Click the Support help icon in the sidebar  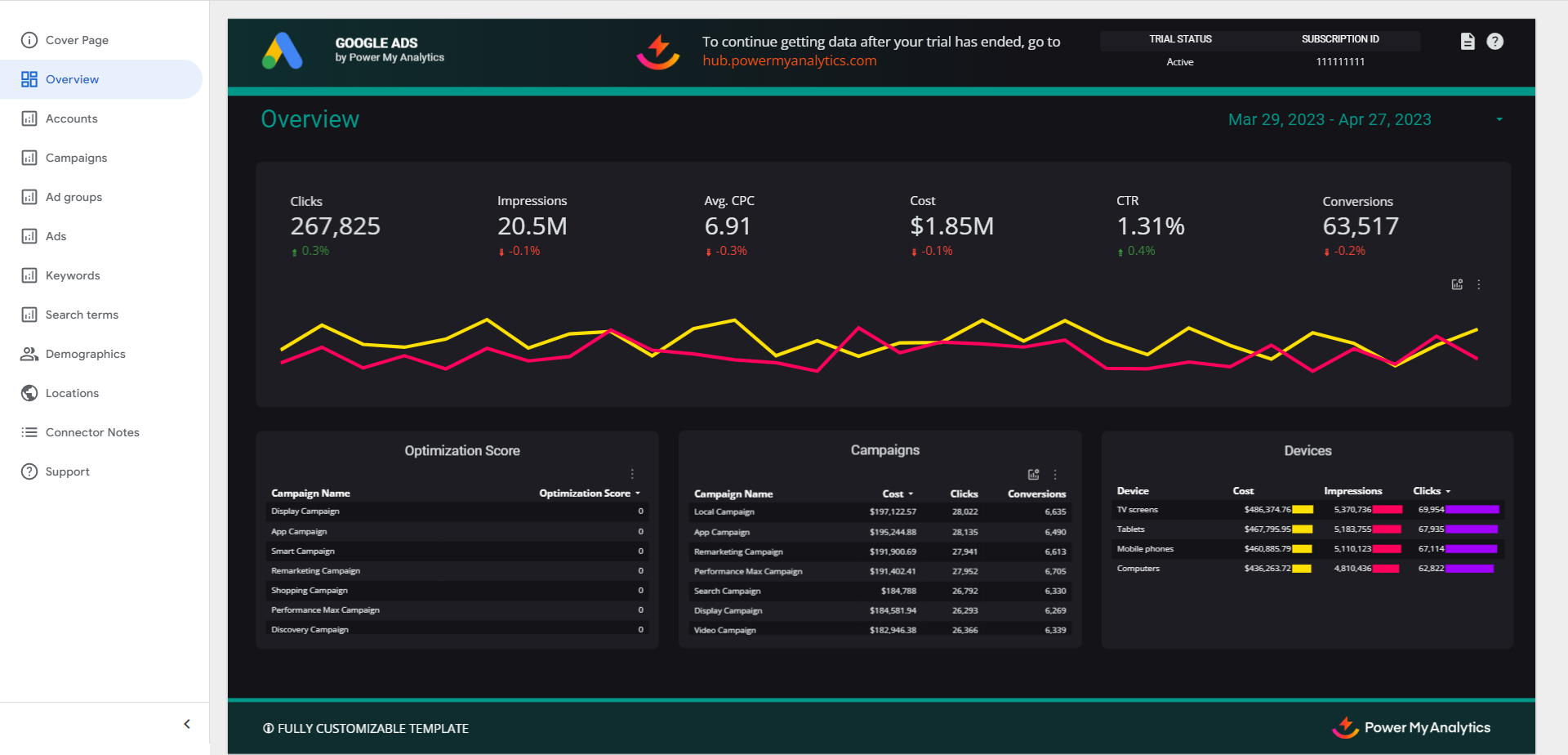(x=29, y=471)
